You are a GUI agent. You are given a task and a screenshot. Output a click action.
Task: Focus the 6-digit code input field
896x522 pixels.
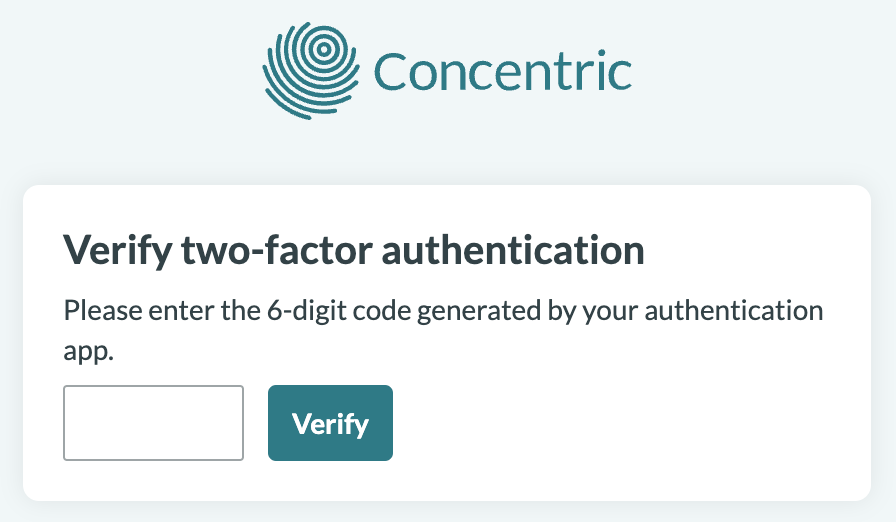tap(153, 423)
